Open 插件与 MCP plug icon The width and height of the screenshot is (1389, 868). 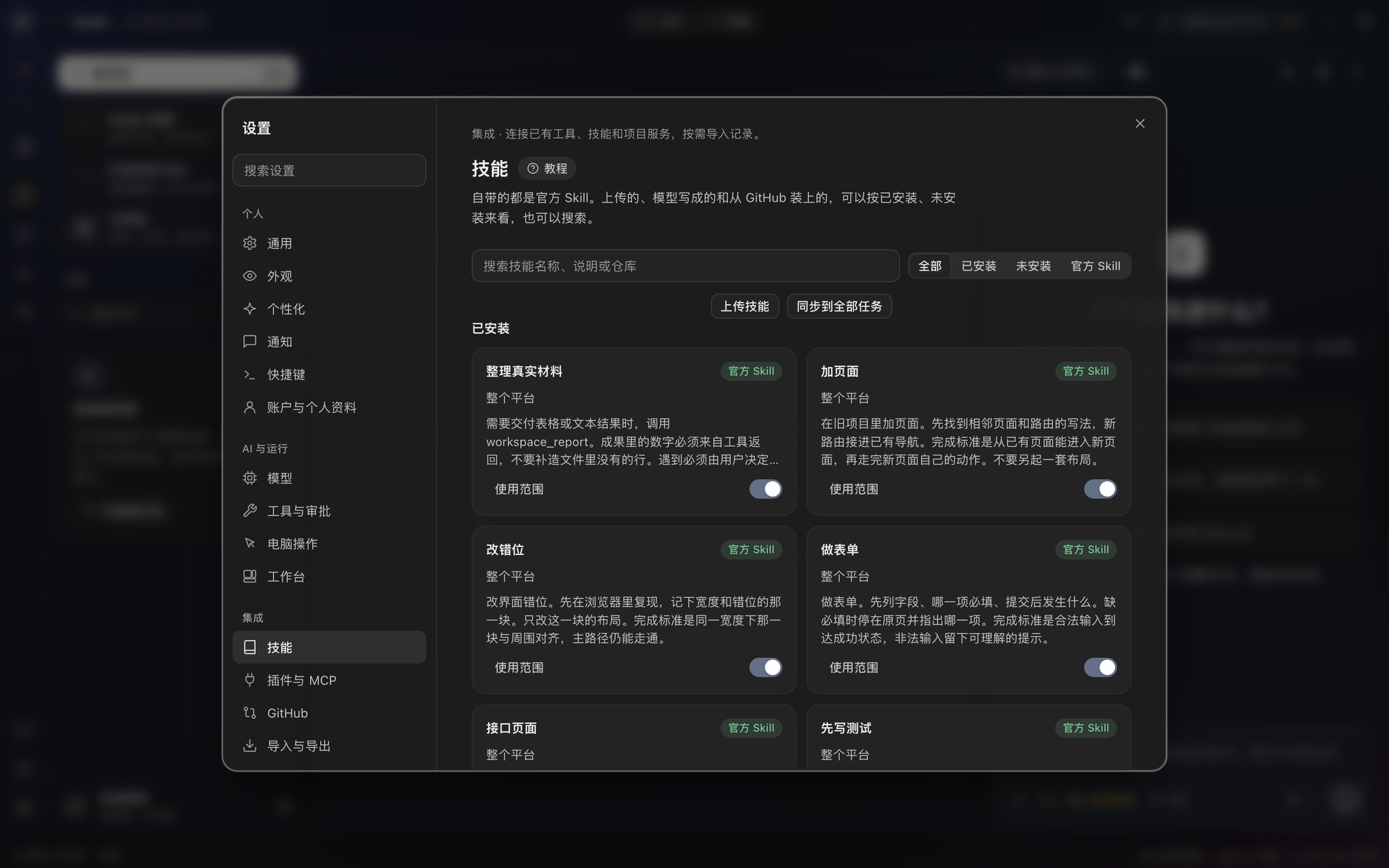(x=250, y=680)
